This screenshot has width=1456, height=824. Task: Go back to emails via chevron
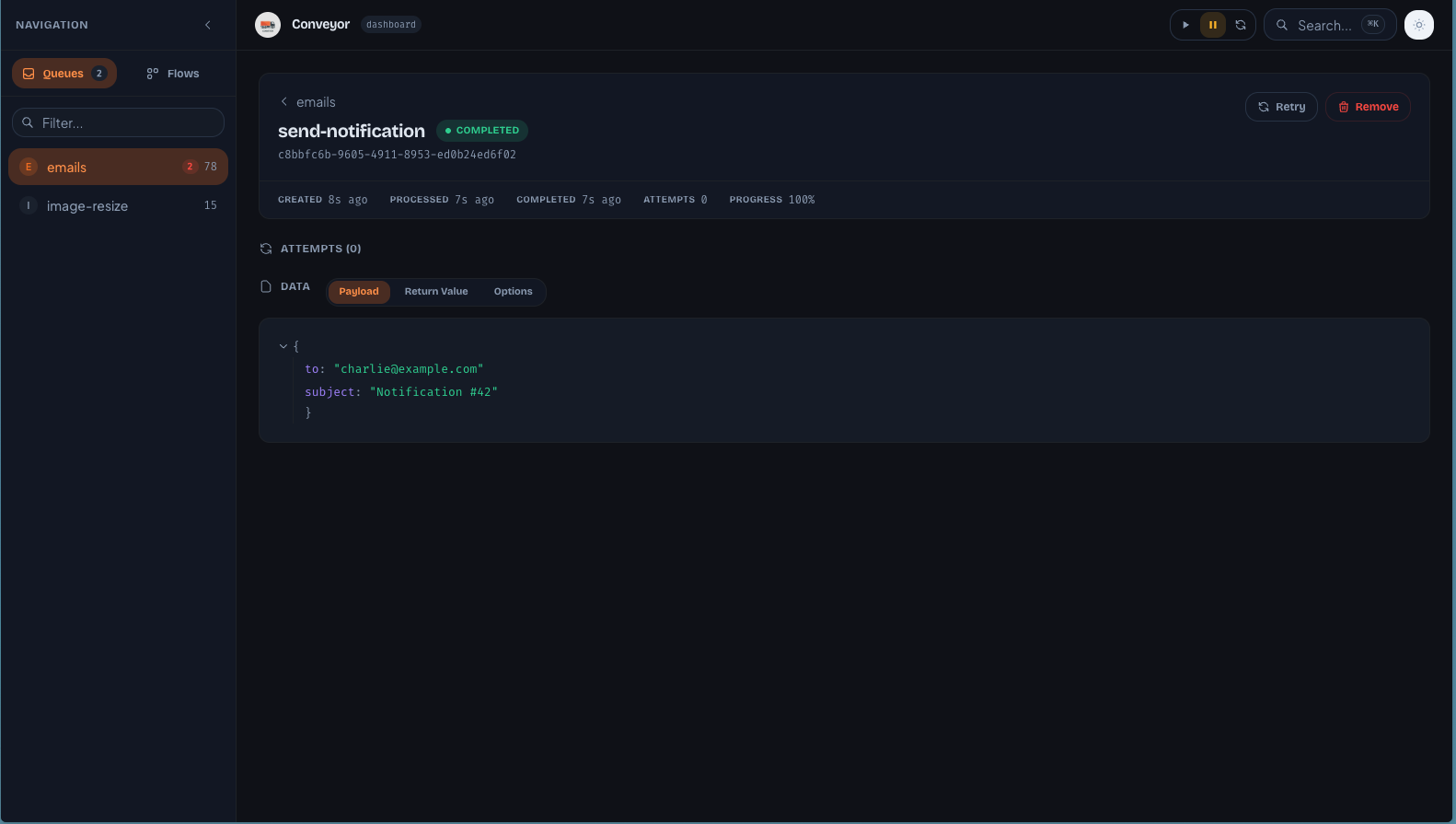[284, 102]
